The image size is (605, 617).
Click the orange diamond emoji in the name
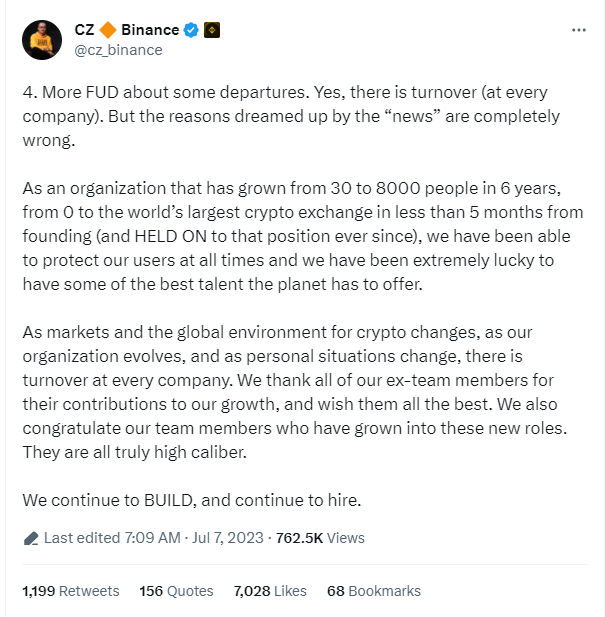coord(108,30)
